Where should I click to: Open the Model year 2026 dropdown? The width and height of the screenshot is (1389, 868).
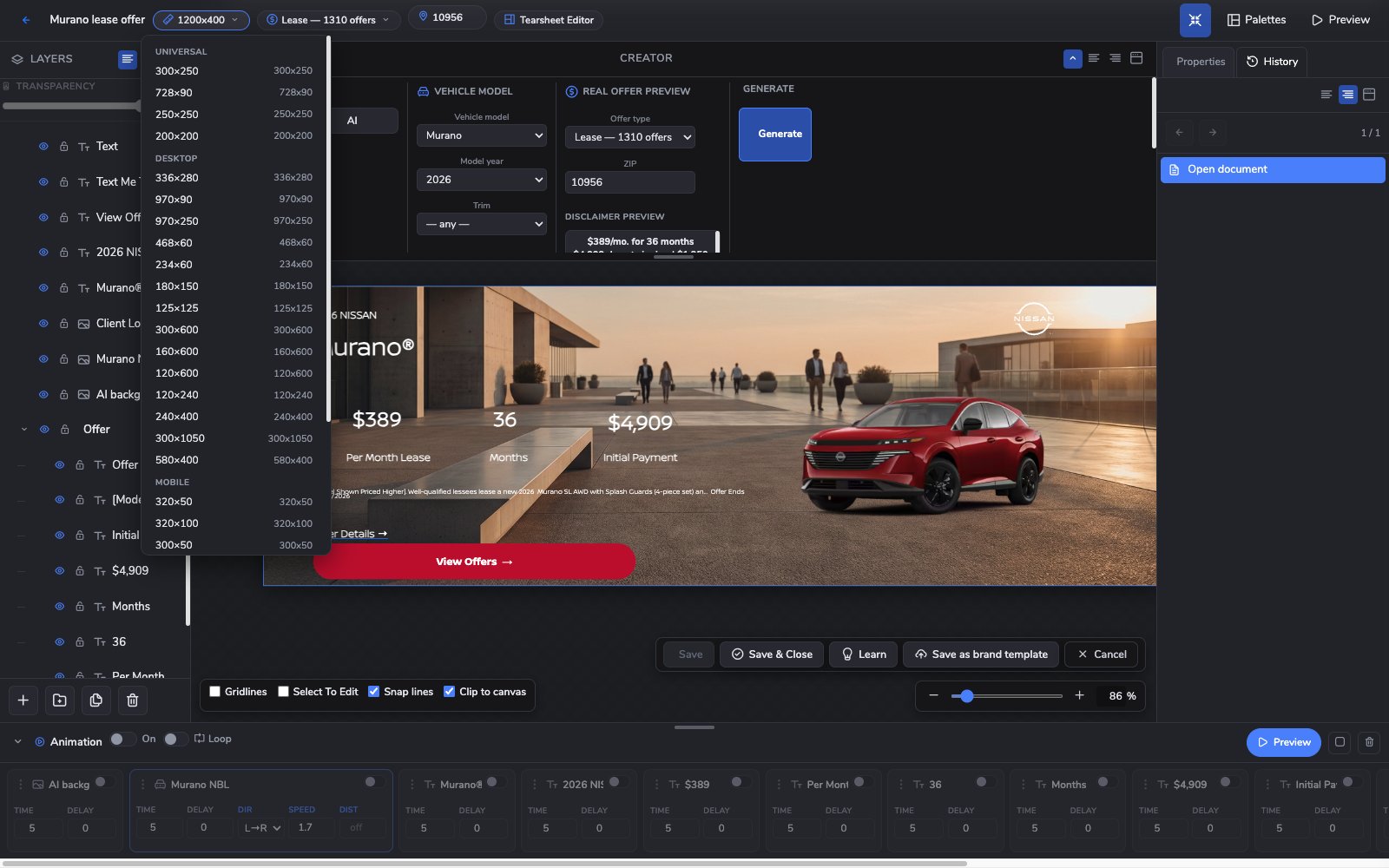click(482, 180)
